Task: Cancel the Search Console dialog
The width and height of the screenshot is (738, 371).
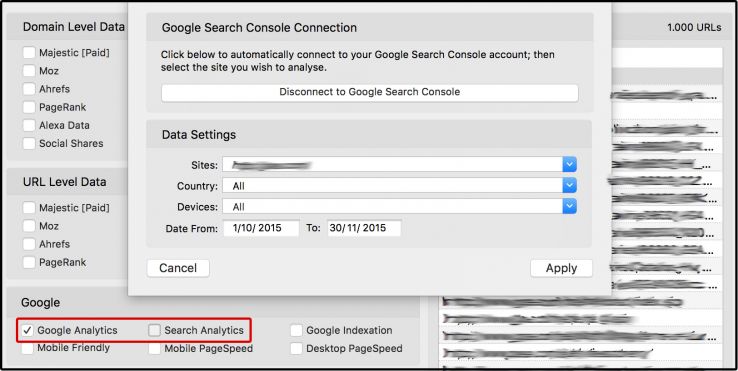Action: tap(178, 268)
